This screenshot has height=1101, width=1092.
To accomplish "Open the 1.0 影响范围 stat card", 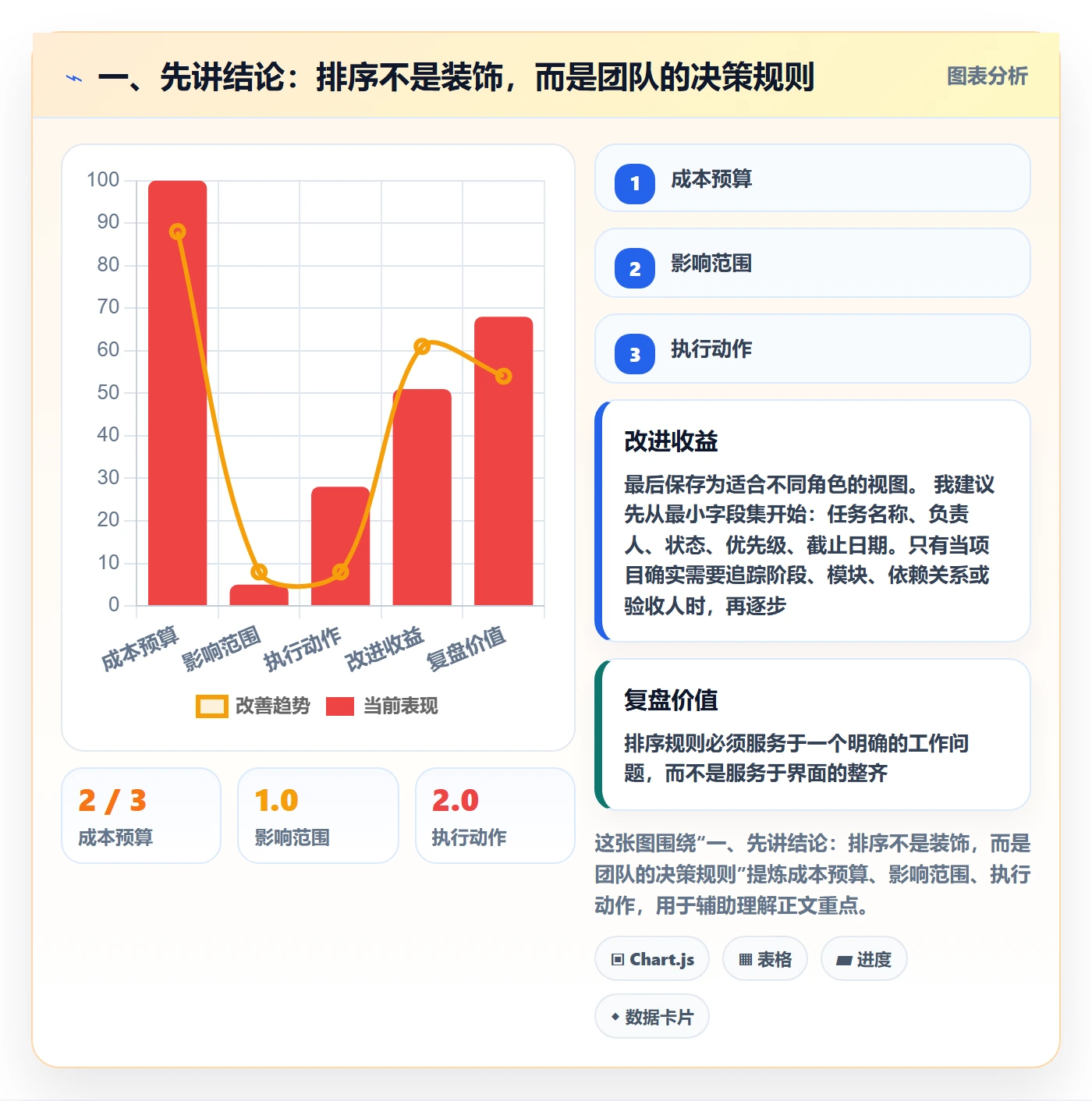I will (317, 816).
